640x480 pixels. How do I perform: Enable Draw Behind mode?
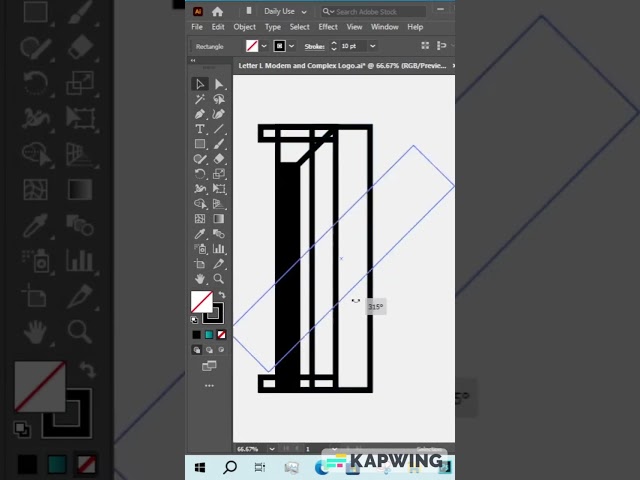[x=209, y=350]
